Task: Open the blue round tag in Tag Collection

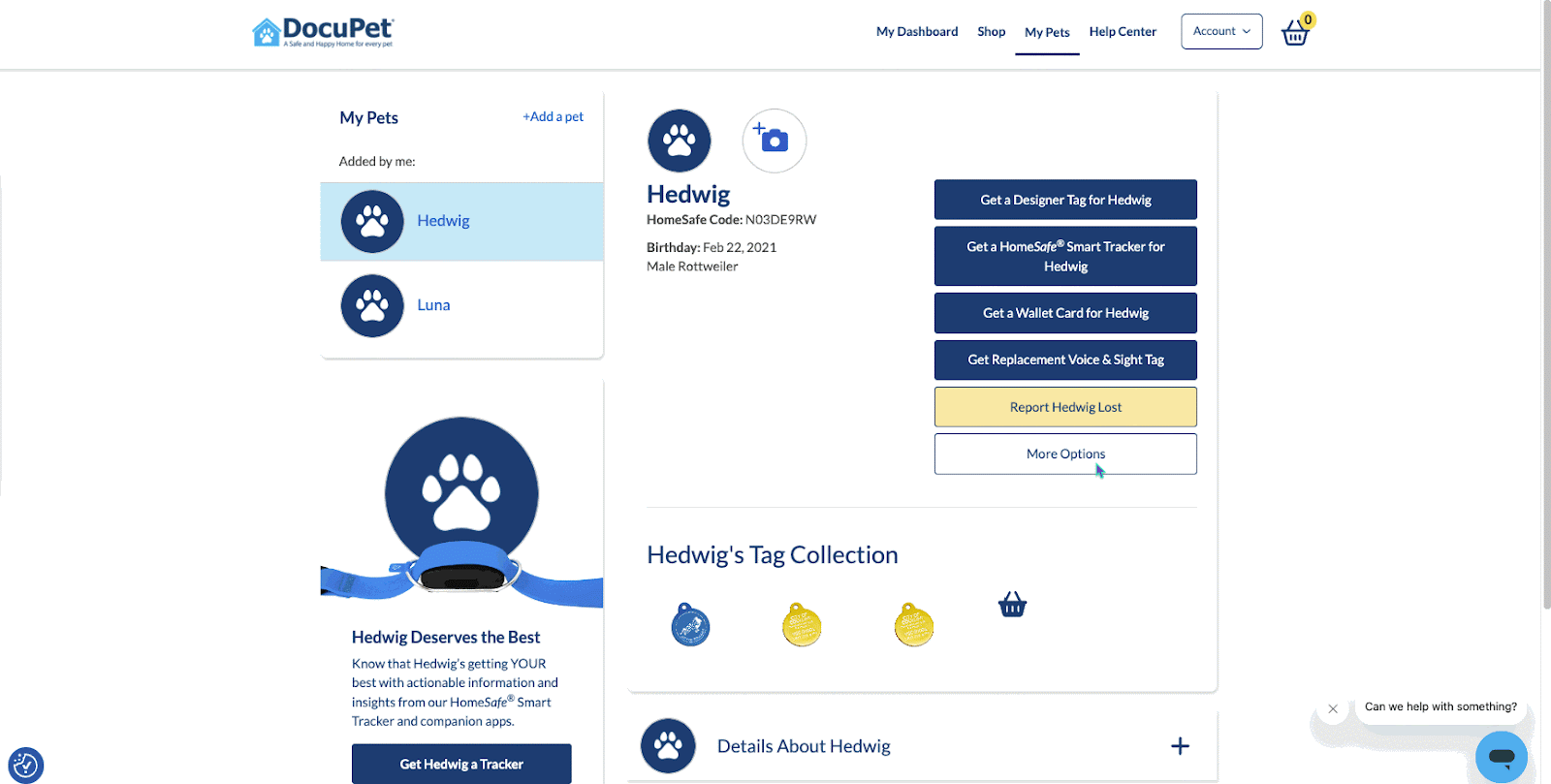Action: click(x=690, y=625)
